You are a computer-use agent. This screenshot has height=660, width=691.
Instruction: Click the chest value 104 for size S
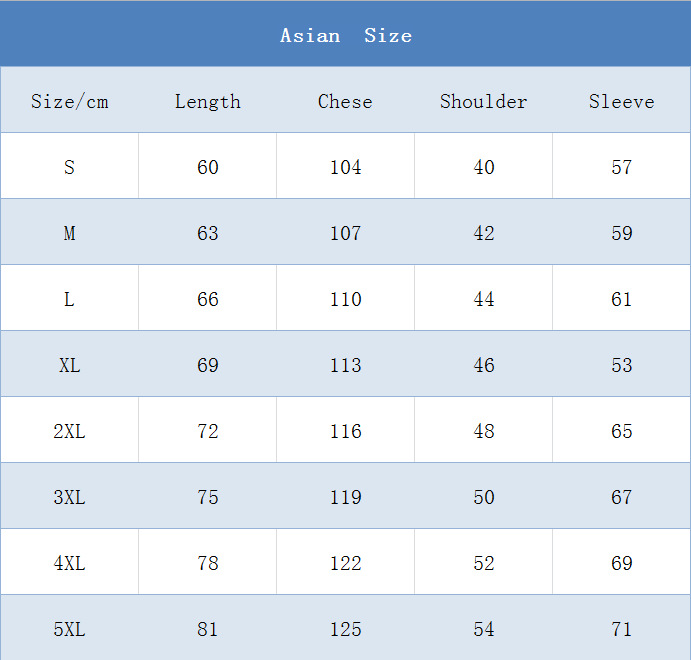345,167
